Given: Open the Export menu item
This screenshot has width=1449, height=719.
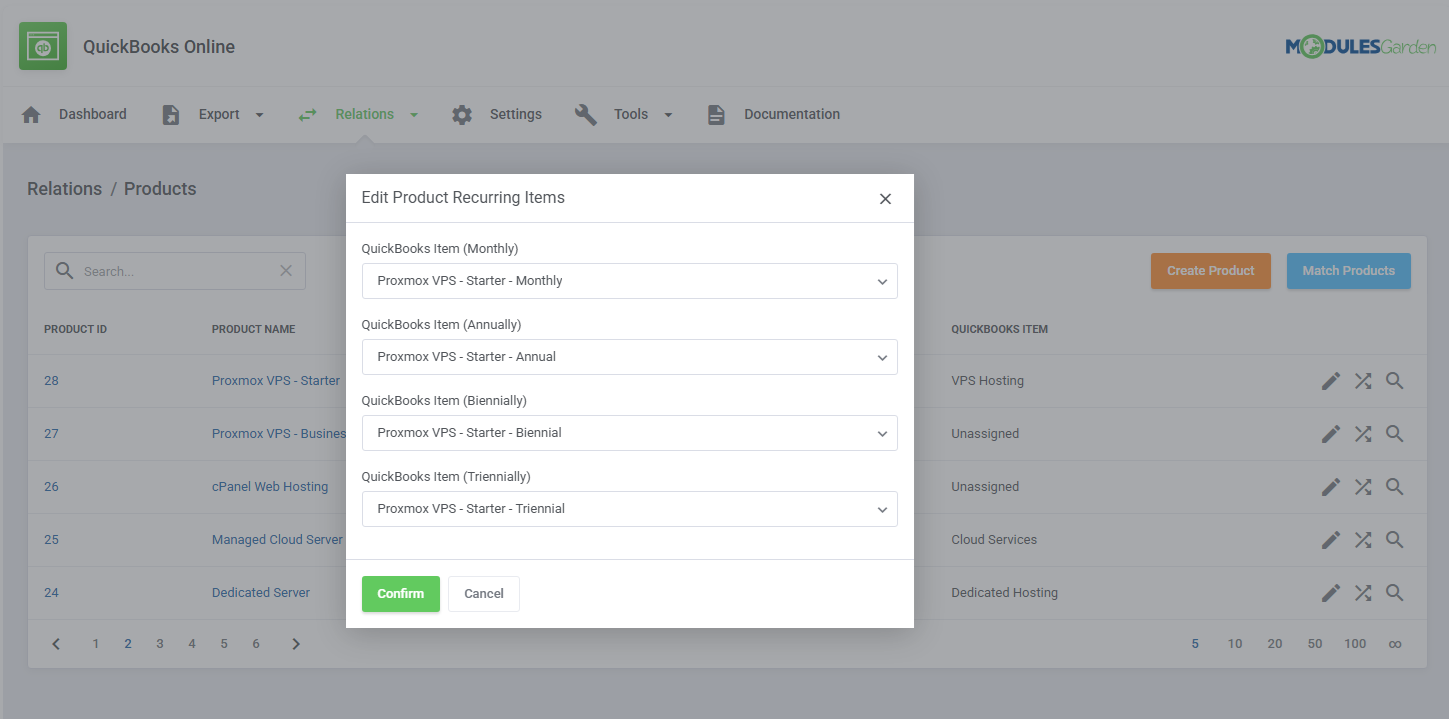Looking at the screenshot, I should (x=219, y=114).
